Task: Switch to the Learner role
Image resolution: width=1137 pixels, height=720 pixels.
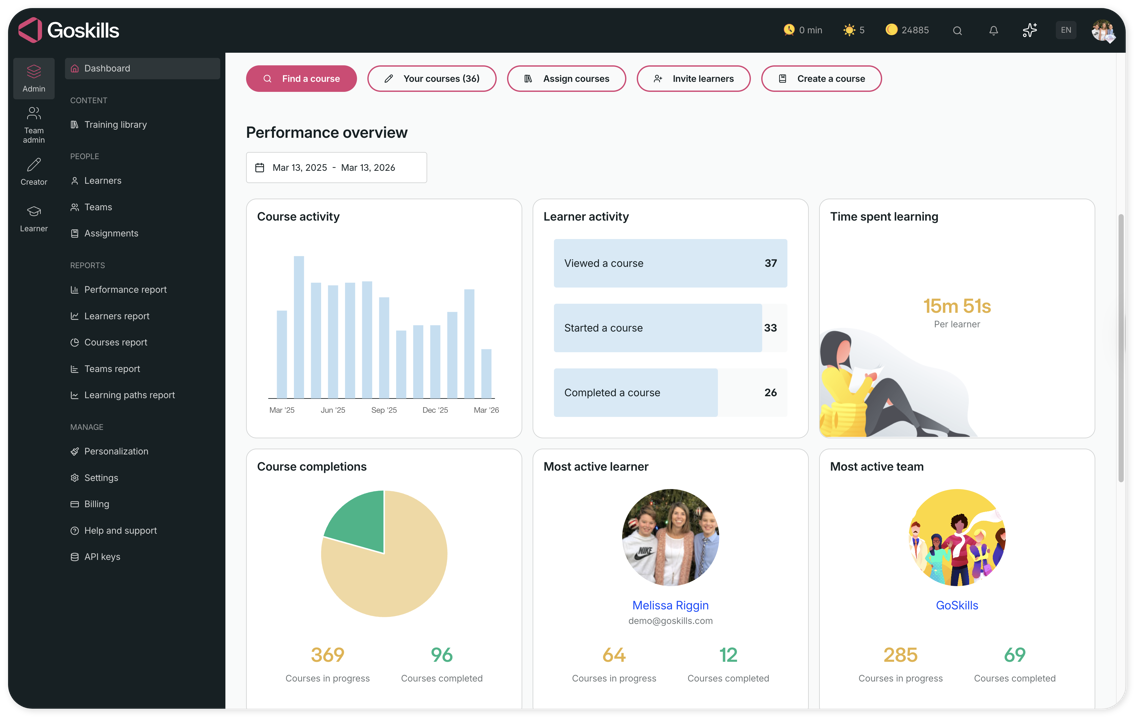Action: click(33, 218)
